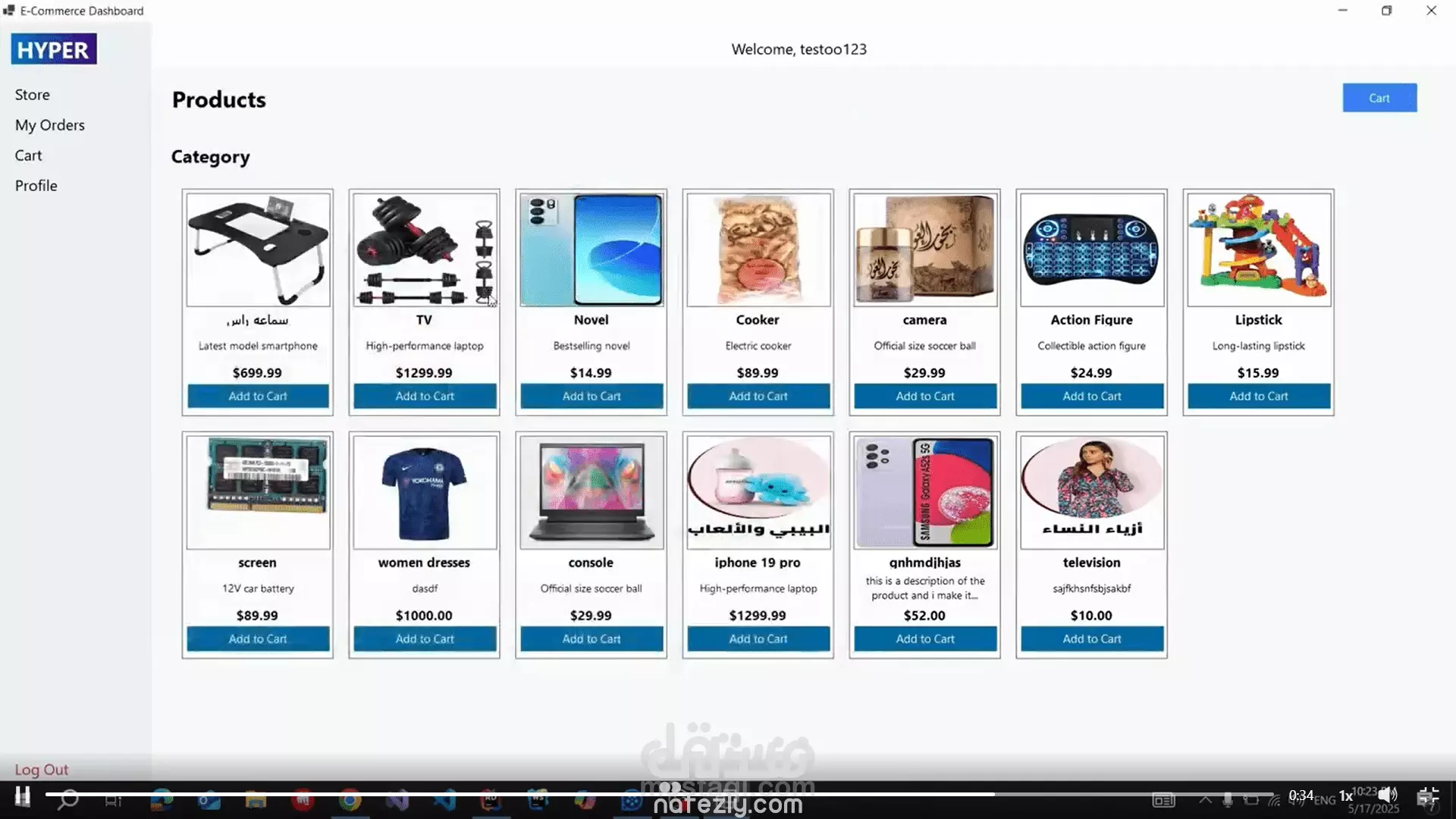Image resolution: width=1456 pixels, height=819 pixels.
Task: Click the Lipstick product name
Action: [x=1259, y=320]
